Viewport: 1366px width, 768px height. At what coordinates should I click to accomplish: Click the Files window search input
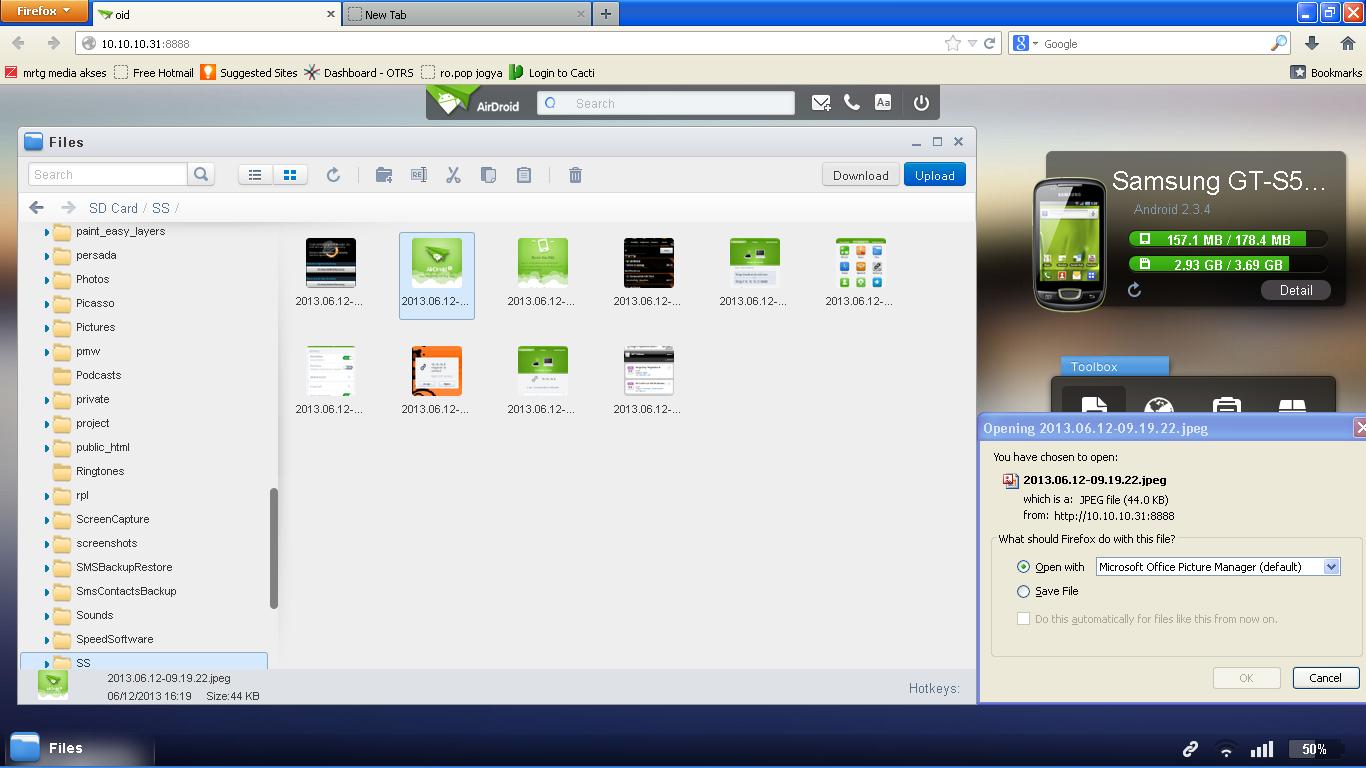(x=107, y=174)
